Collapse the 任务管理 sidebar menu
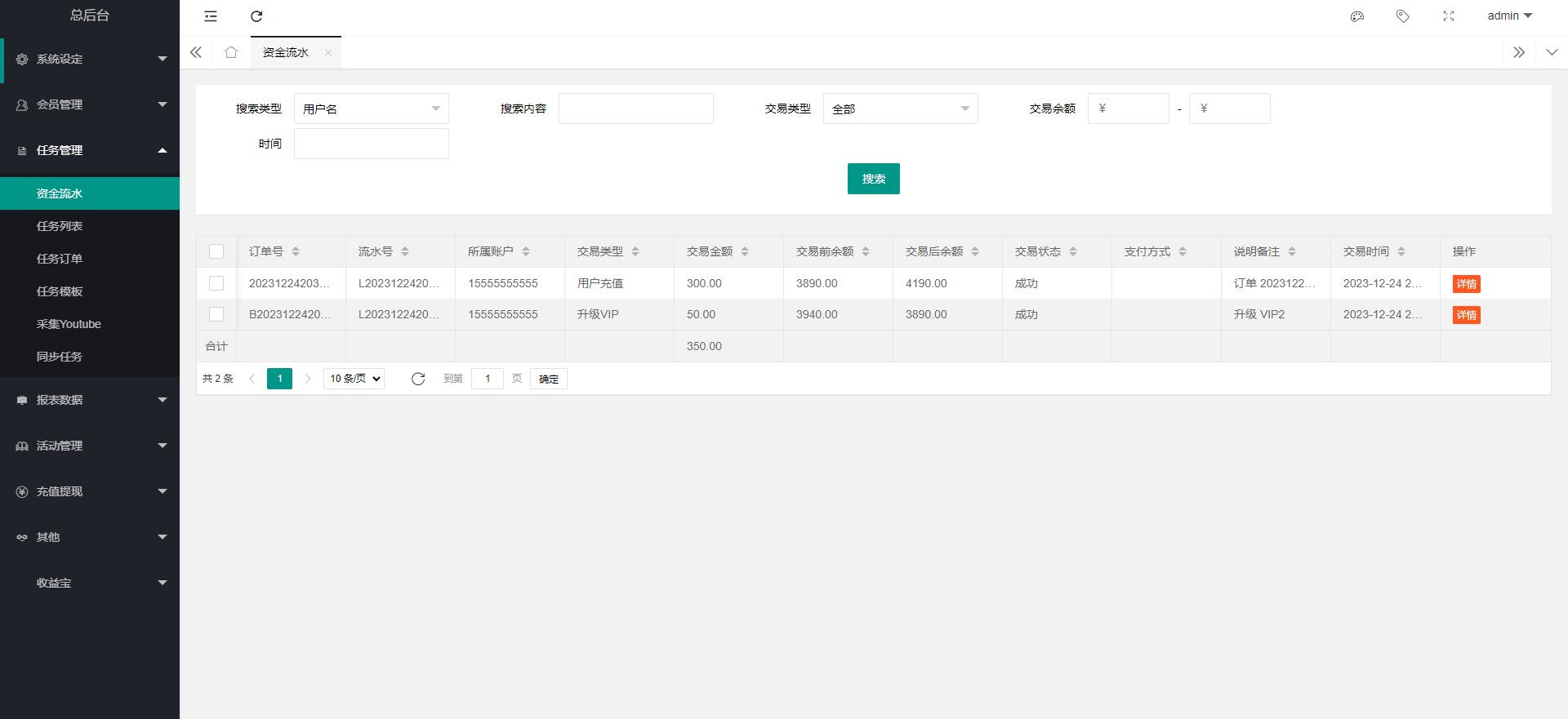 point(90,150)
